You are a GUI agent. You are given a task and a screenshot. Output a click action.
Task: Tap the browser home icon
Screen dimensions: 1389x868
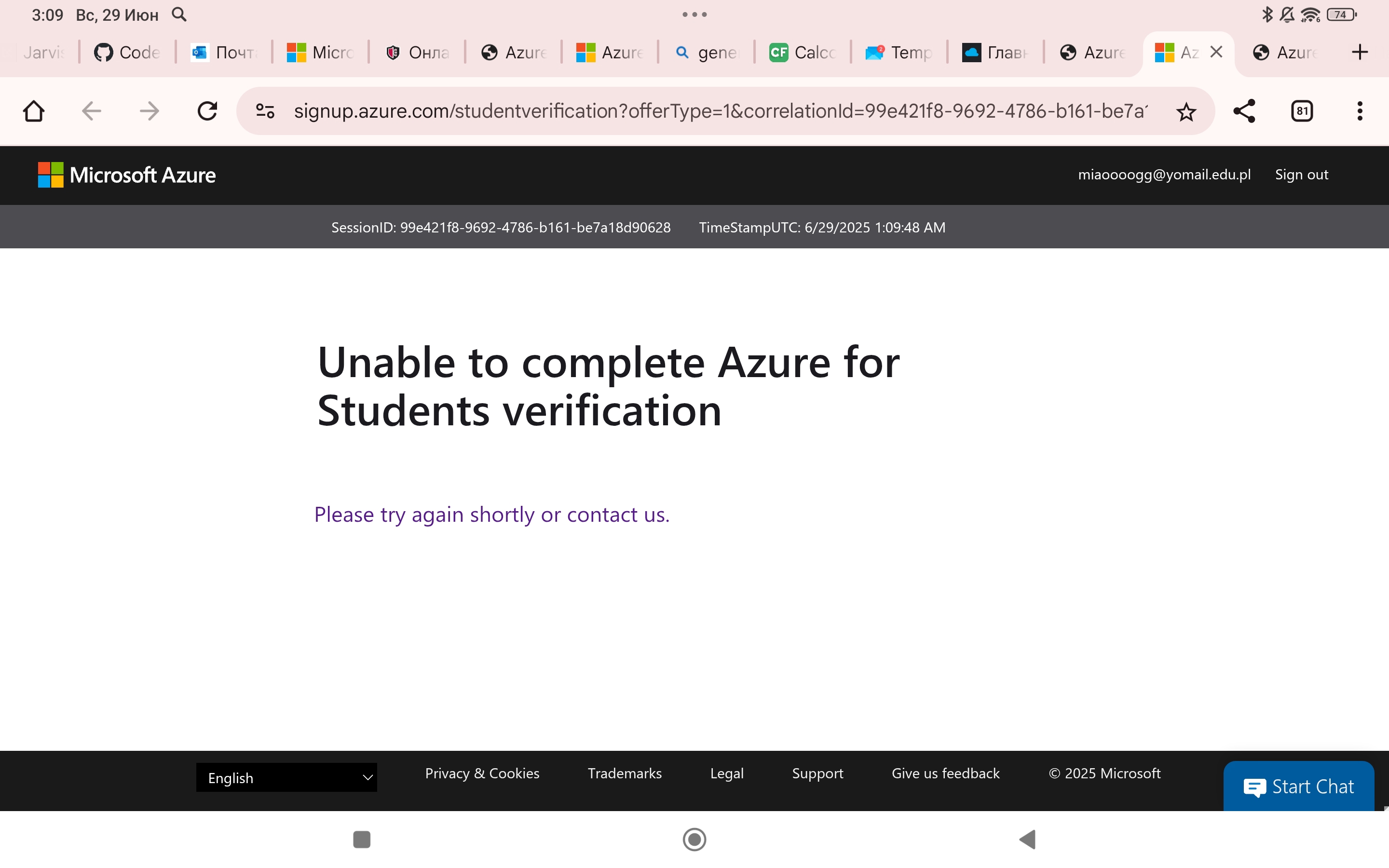click(x=34, y=111)
